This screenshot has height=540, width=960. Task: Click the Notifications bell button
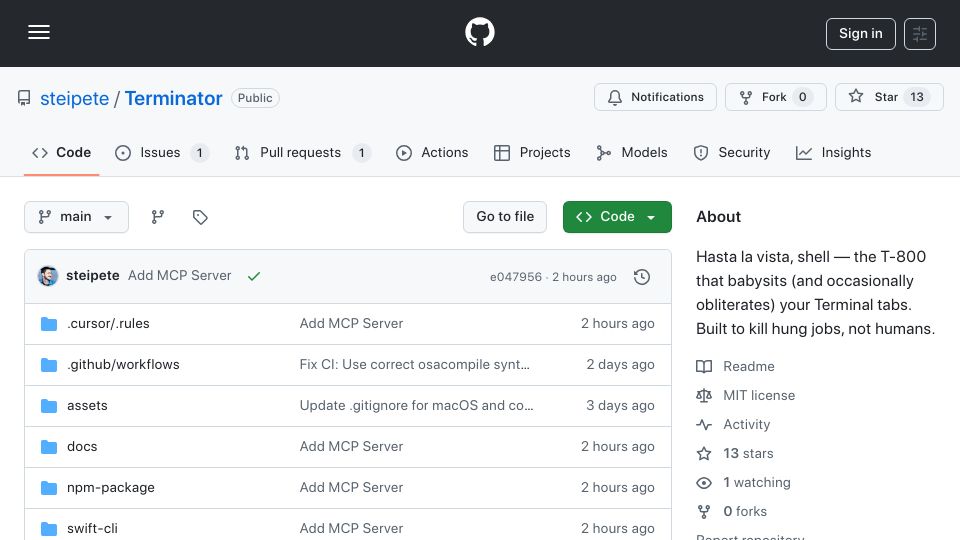pos(655,97)
